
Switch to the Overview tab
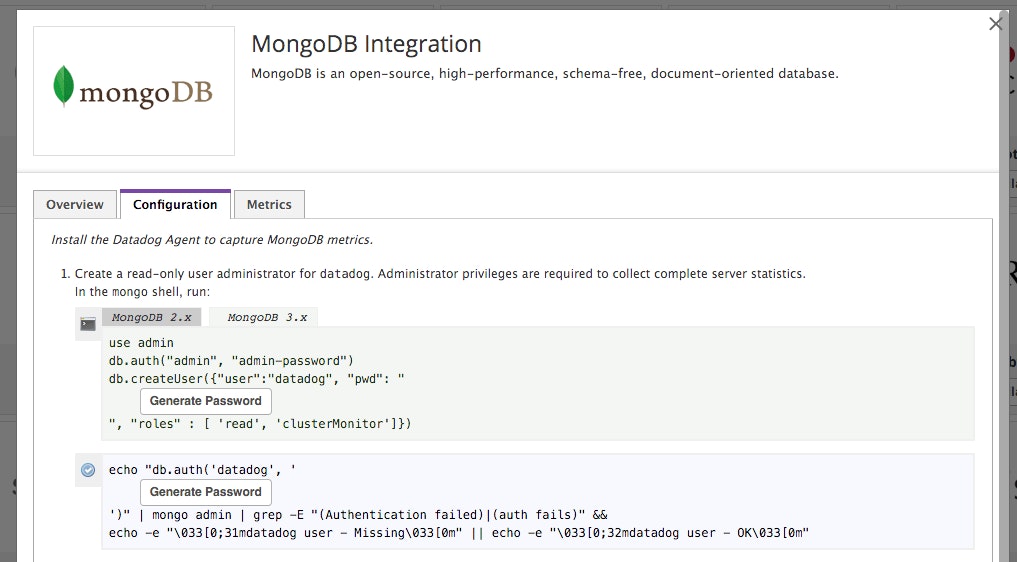75,204
